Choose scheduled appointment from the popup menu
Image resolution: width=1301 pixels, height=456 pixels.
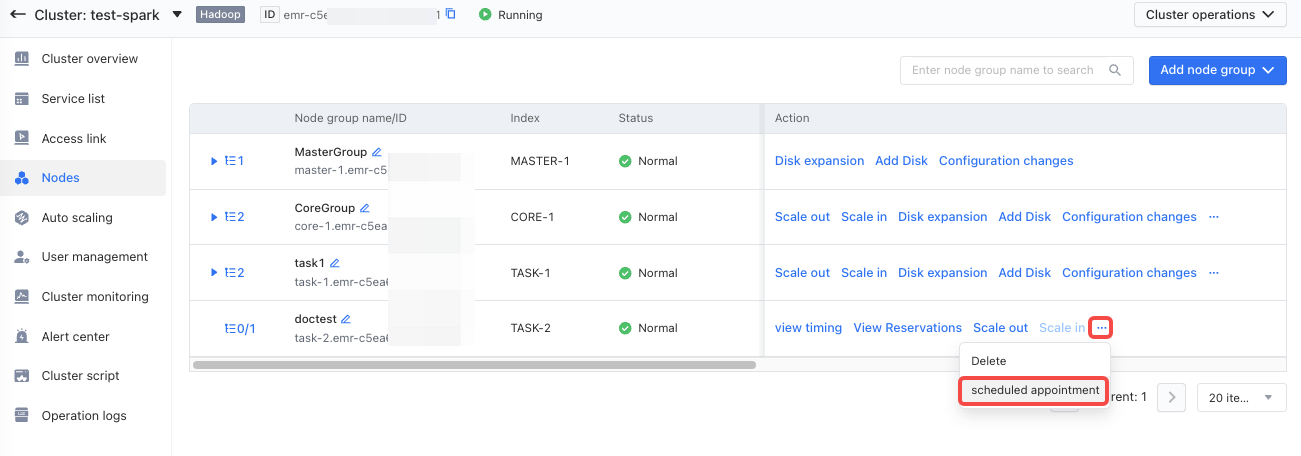[x=1034, y=390]
